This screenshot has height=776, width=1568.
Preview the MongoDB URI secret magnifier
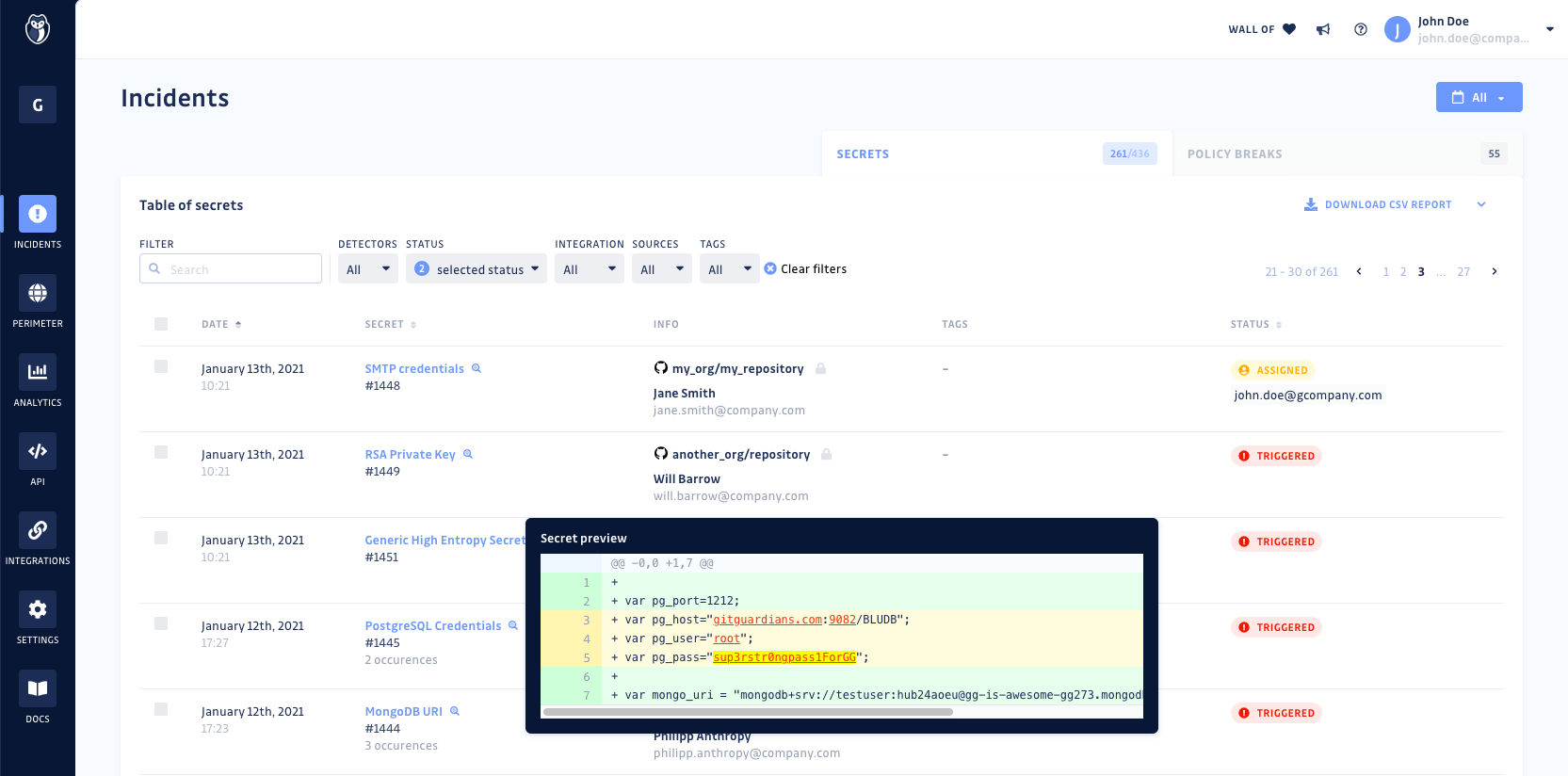coord(455,711)
